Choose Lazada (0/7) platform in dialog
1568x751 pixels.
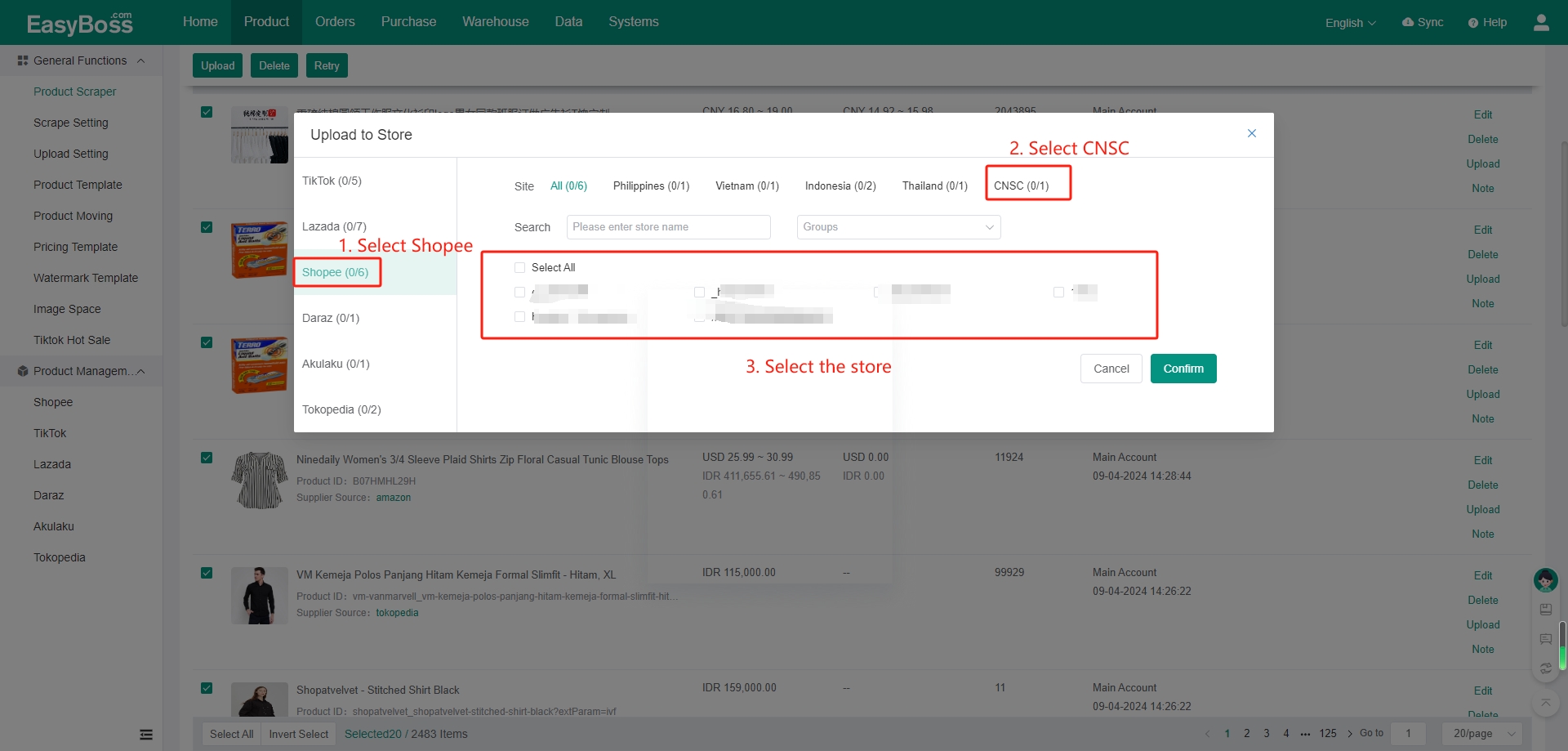pos(375,226)
